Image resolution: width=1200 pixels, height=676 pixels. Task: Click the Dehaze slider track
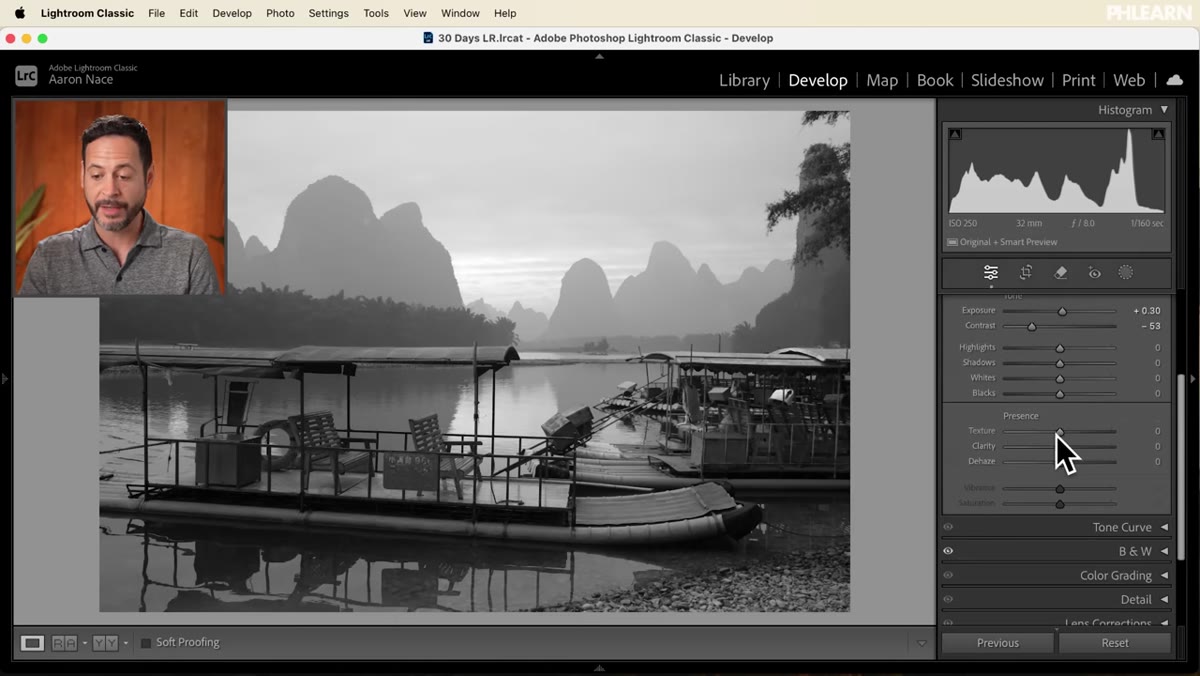[x=1059, y=462]
